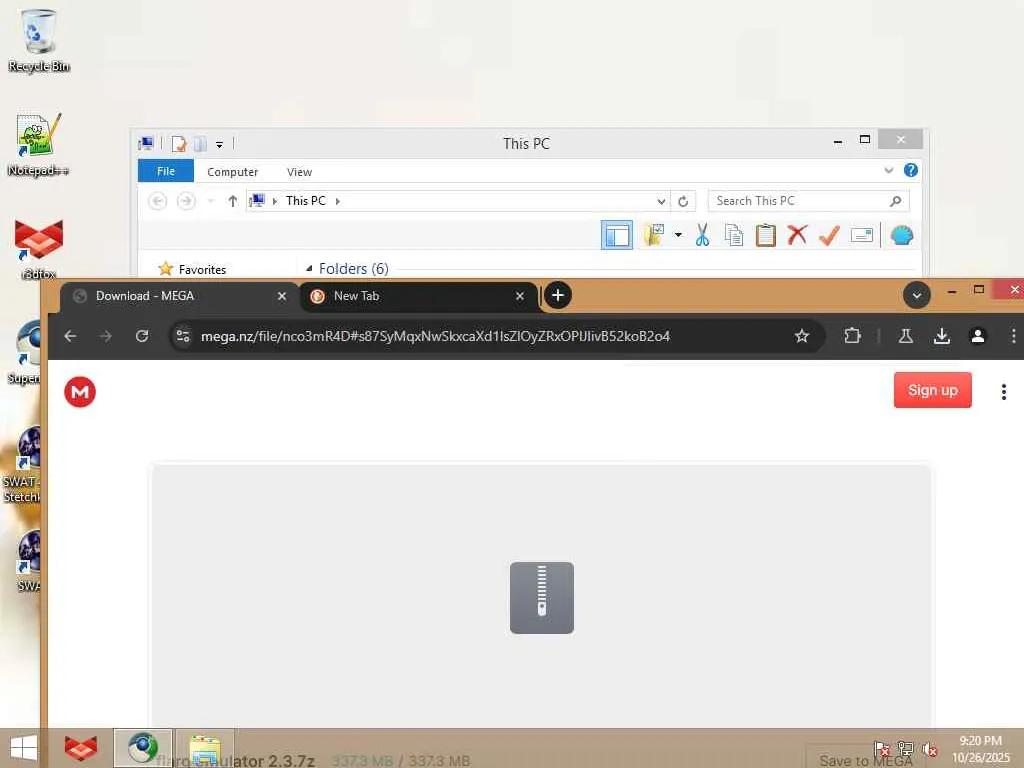Bookmark this page with the star icon
Viewport: 1024px width, 768px height.
pos(802,336)
